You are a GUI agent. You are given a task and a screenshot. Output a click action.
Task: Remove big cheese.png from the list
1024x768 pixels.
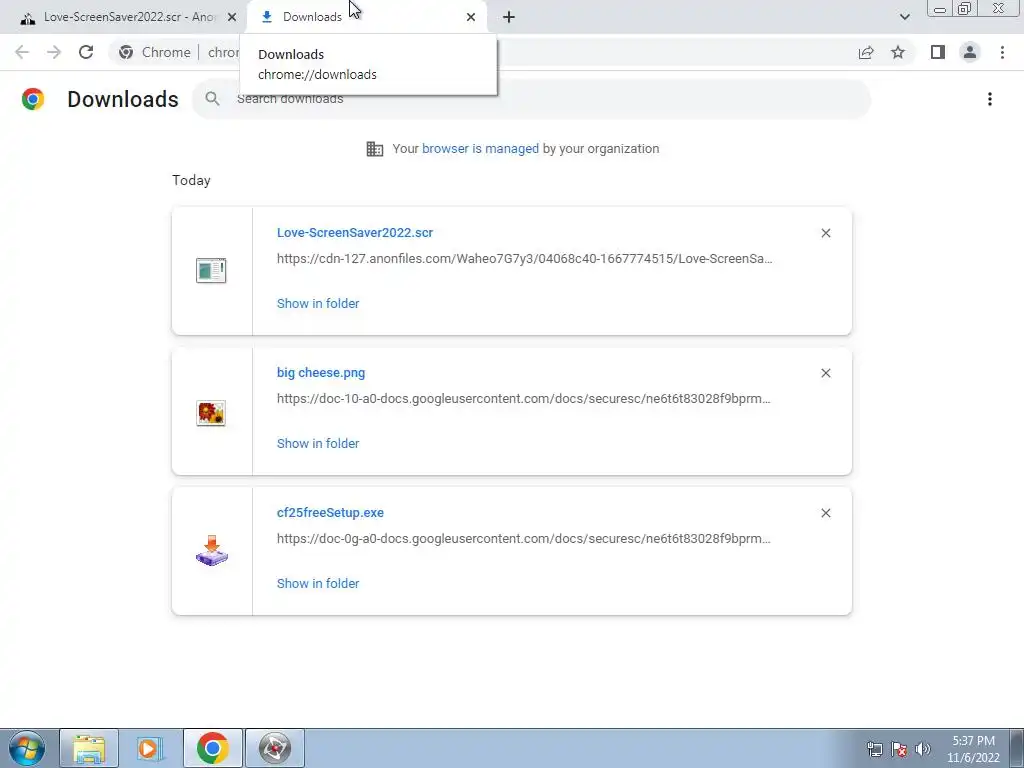coord(826,373)
